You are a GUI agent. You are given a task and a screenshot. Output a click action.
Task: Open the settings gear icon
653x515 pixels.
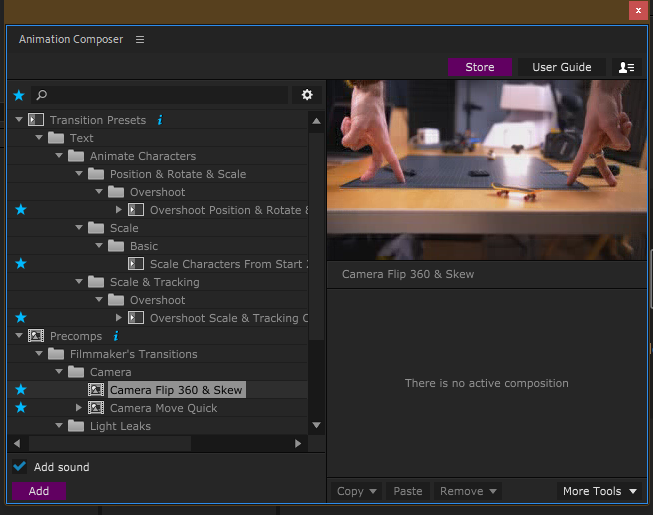pyautogui.click(x=307, y=95)
